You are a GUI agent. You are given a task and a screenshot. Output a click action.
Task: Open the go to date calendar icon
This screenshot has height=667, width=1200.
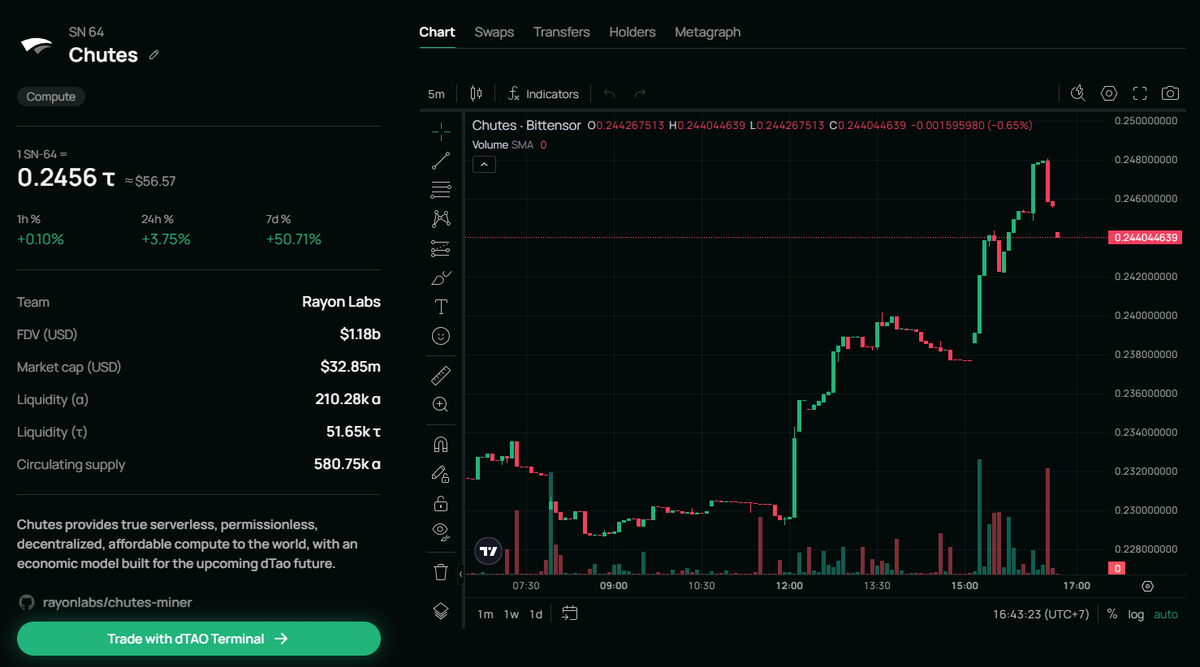coord(569,613)
